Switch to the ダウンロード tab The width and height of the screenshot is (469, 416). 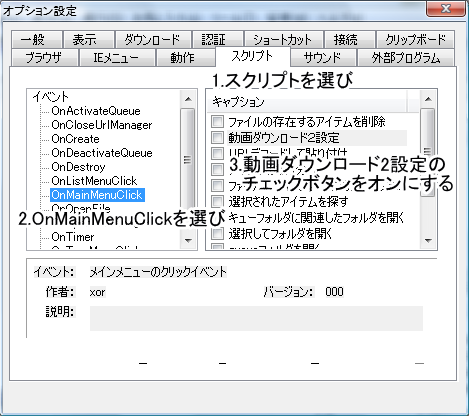pos(153,40)
